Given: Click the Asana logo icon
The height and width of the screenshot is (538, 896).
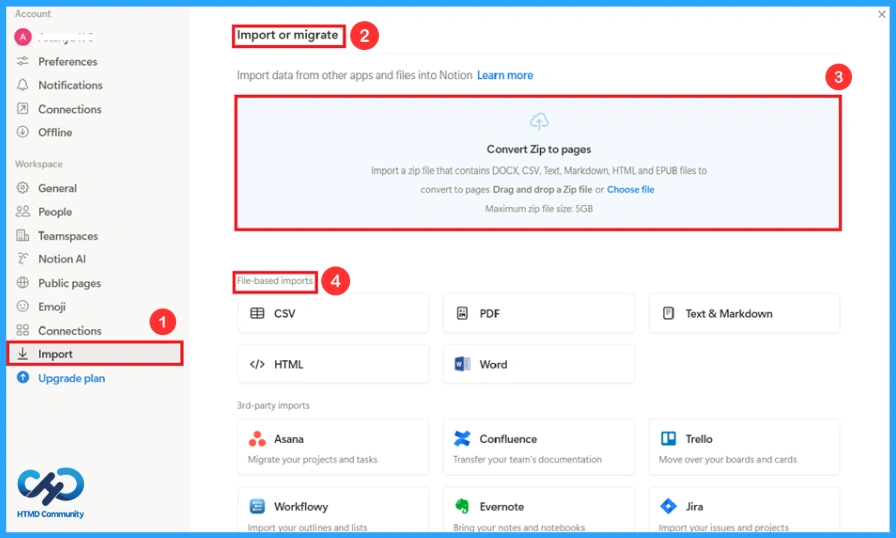Looking at the screenshot, I should (257, 439).
